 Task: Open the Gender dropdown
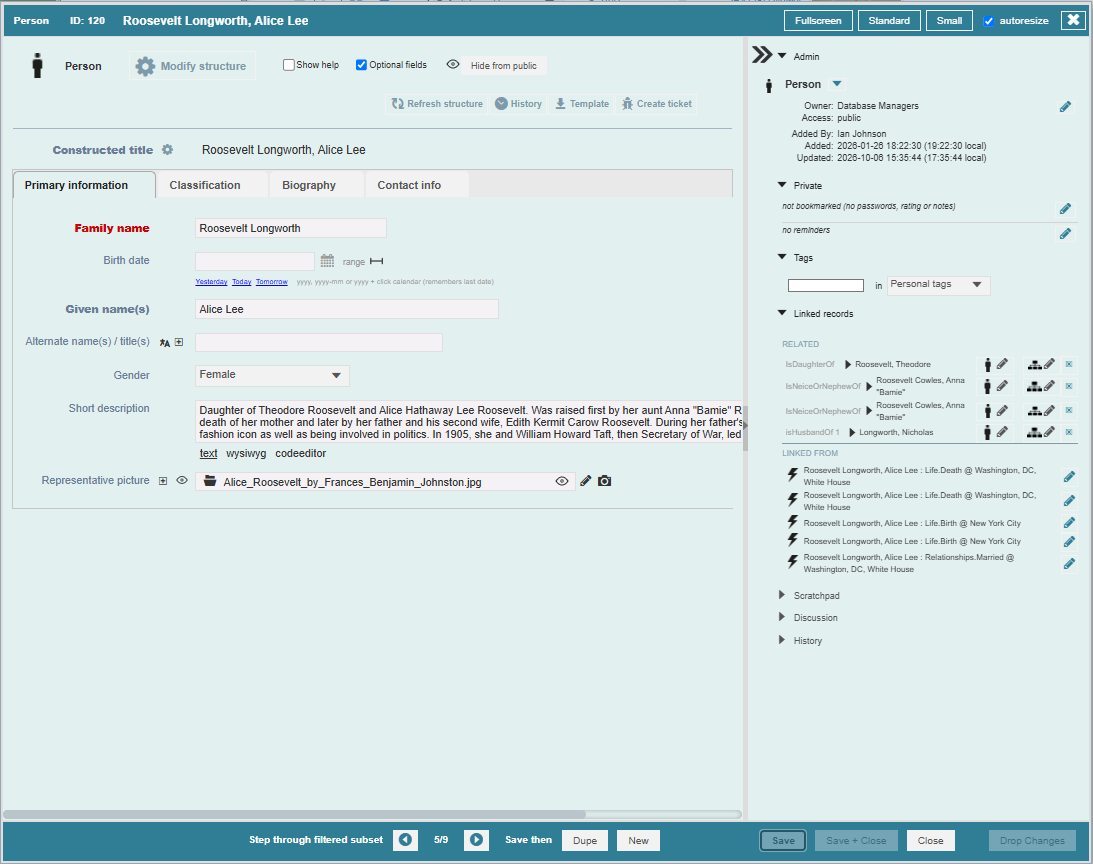(x=273, y=375)
